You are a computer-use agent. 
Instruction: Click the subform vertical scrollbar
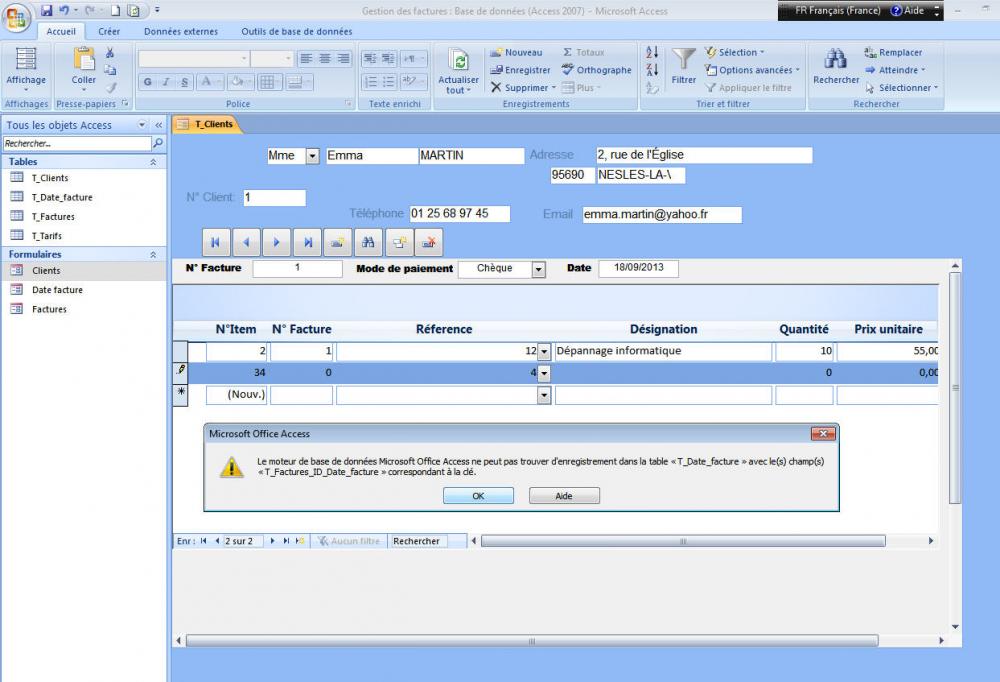[x=955, y=388]
